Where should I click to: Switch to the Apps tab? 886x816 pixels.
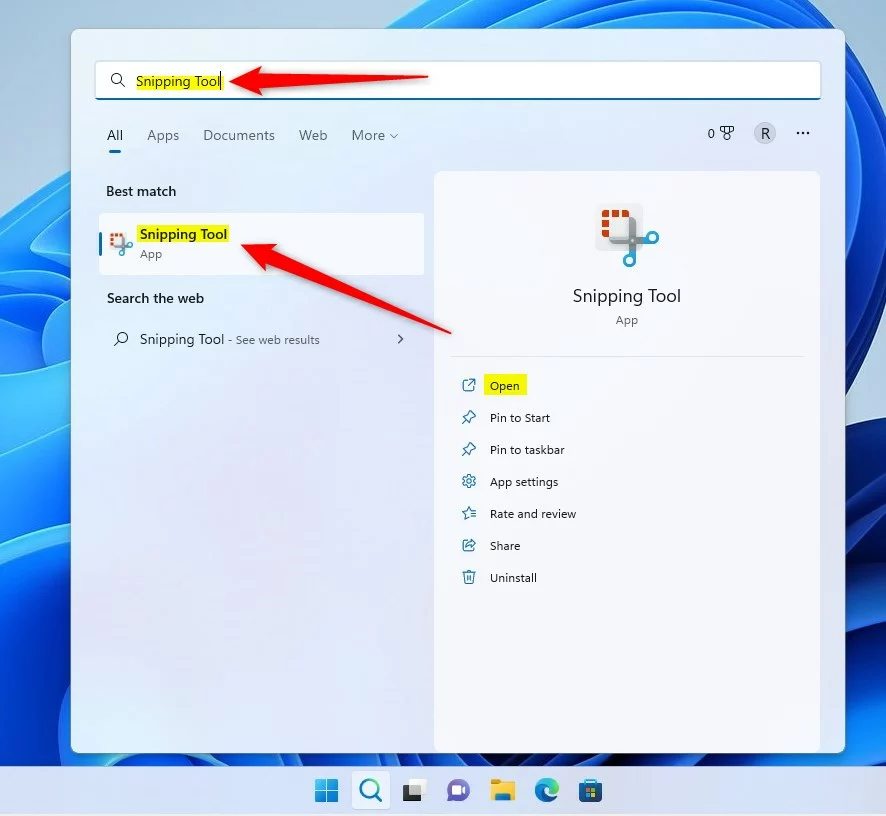tap(163, 135)
